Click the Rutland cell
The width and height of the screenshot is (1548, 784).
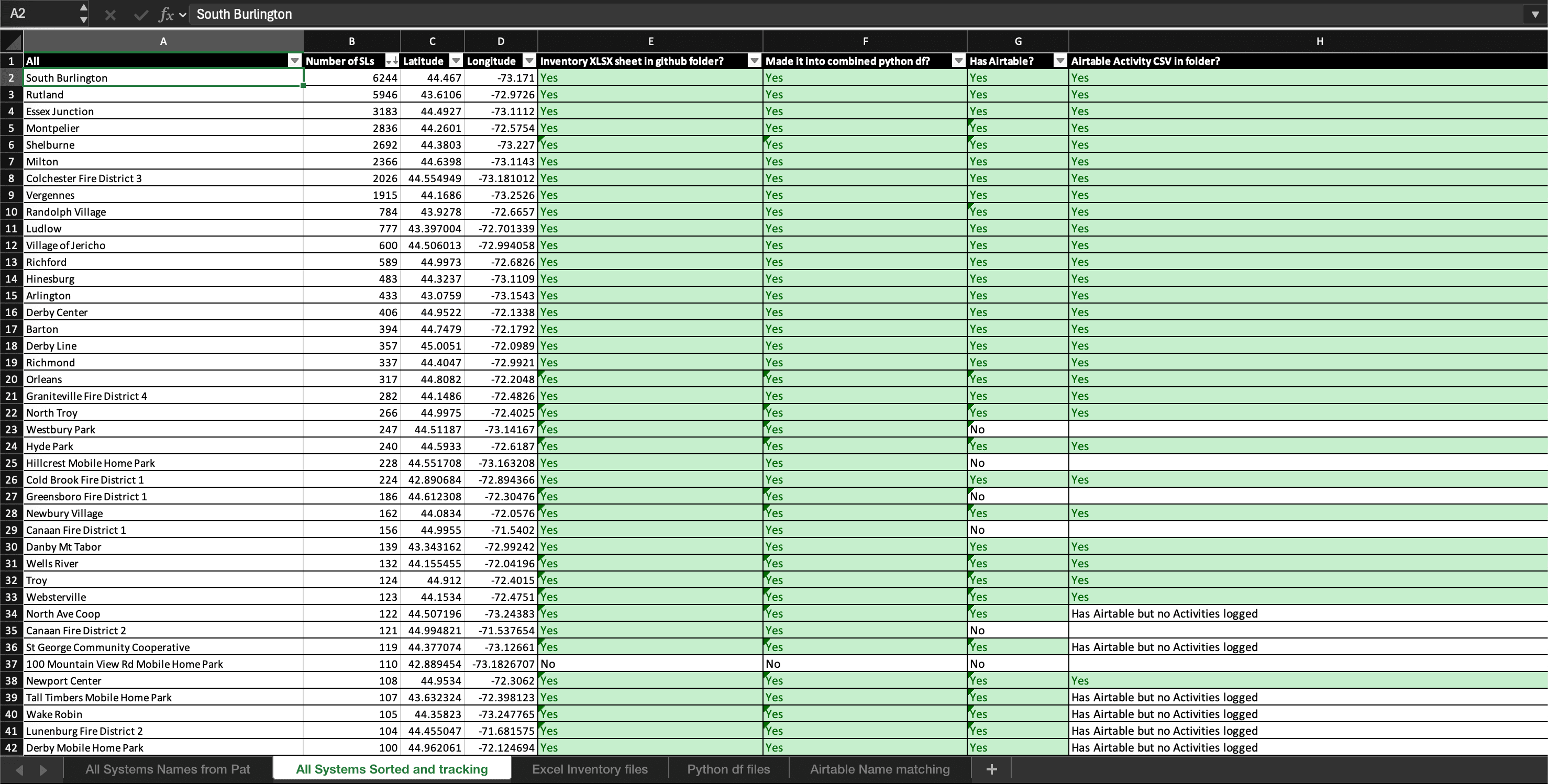pyautogui.click(x=163, y=94)
